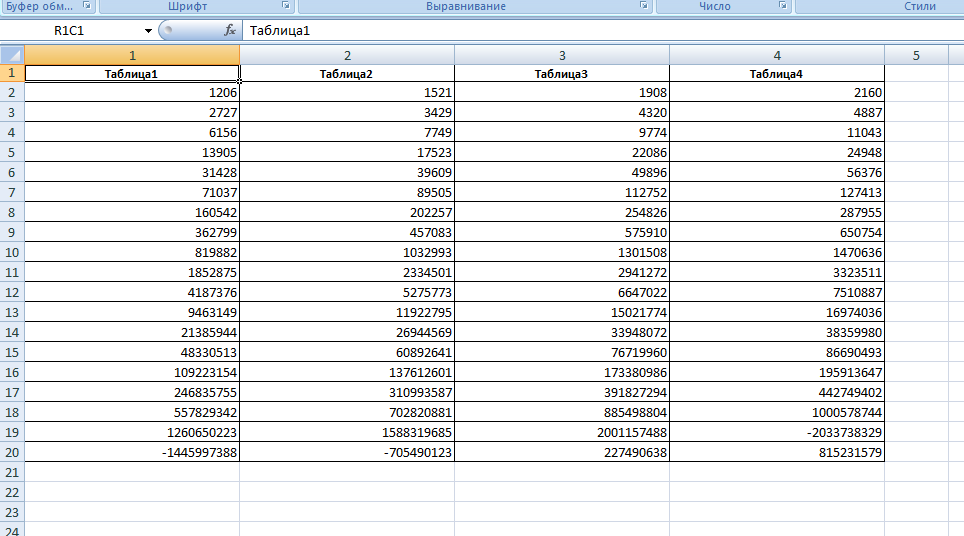Select column 2 header
Viewport: 964px width, 536px height.
(347, 55)
